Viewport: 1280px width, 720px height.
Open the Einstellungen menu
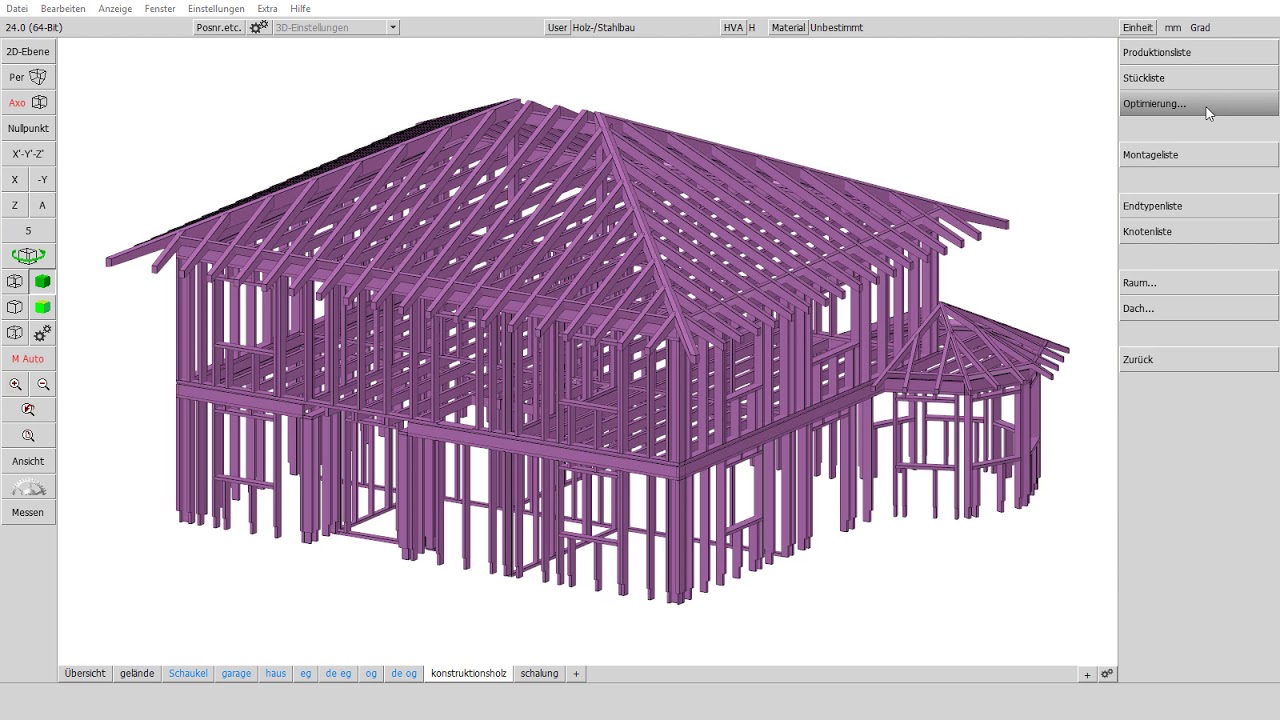tap(216, 8)
